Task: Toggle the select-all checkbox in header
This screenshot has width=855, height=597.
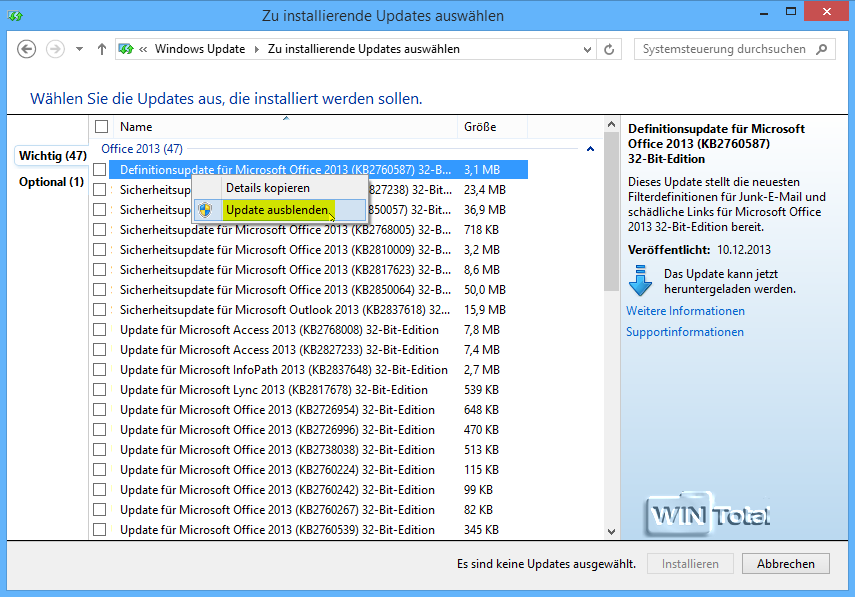Action: point(101,126)
